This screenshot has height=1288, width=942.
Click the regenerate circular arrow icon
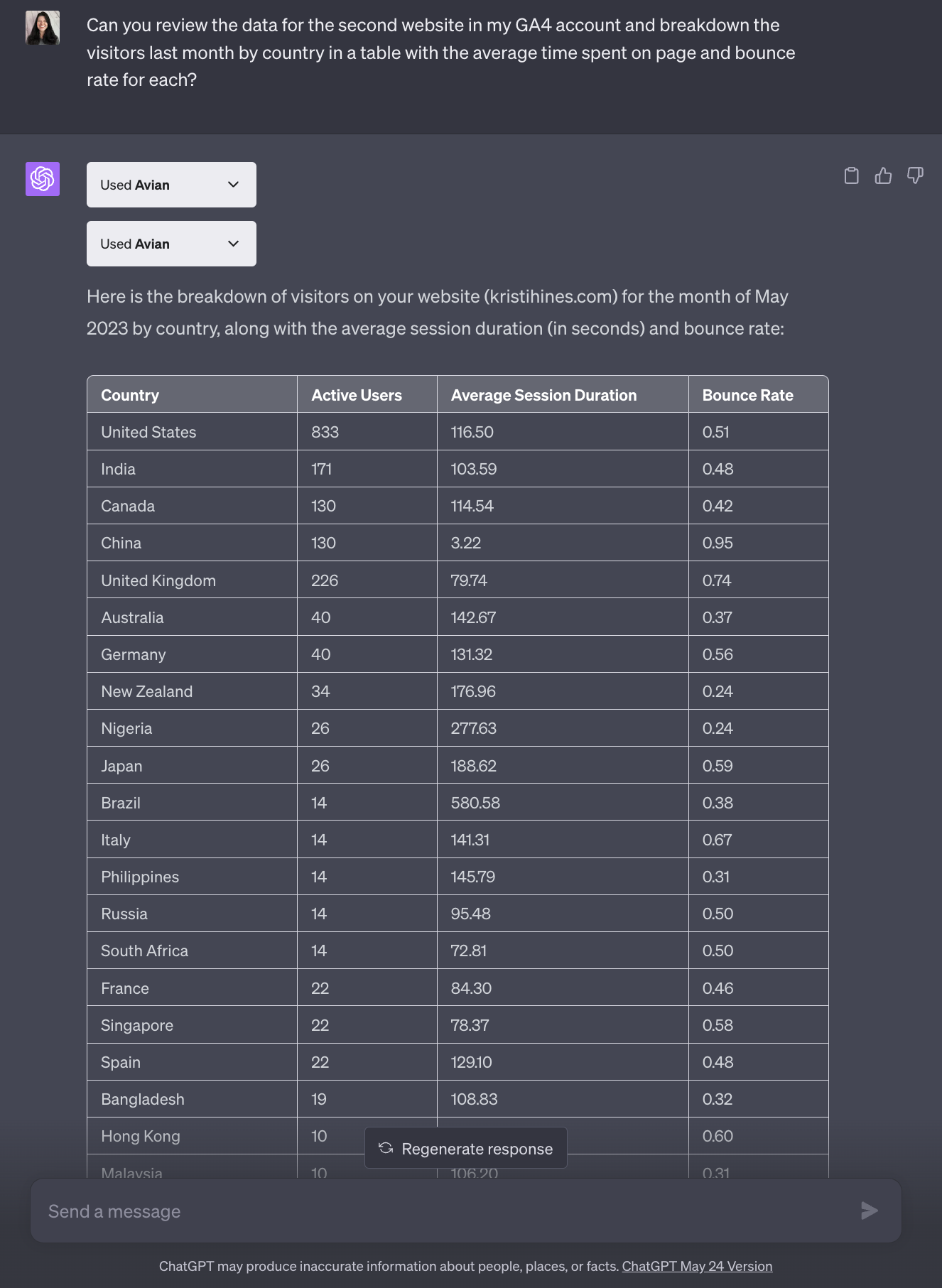tap(386, 1148)
